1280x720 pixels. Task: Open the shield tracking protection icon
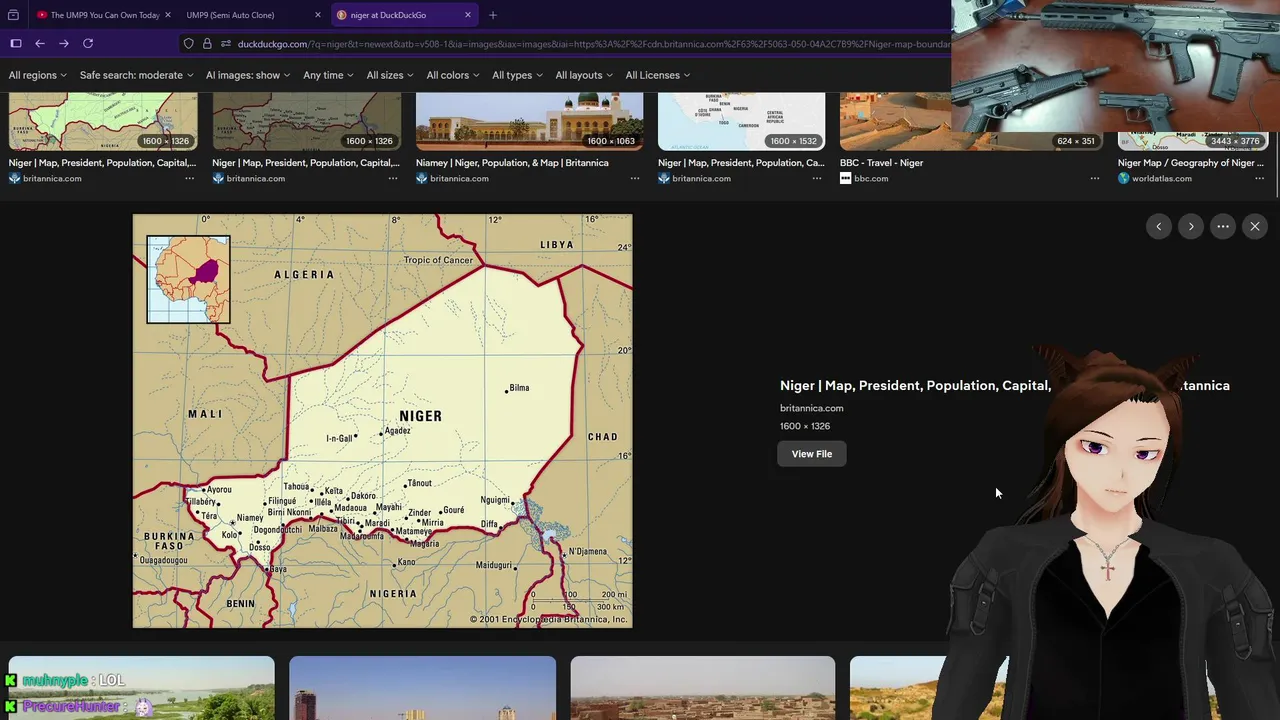coord(188,44)
